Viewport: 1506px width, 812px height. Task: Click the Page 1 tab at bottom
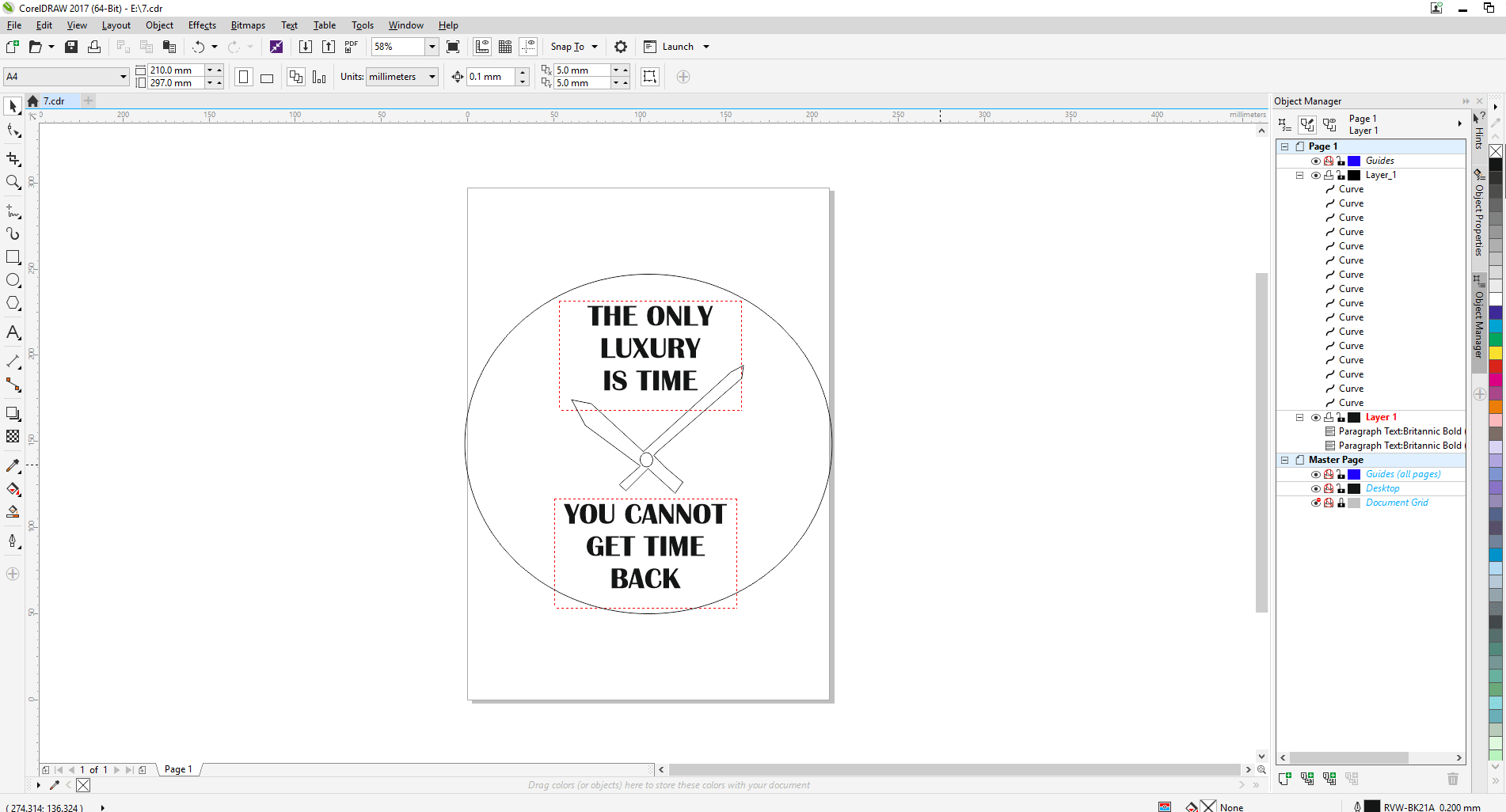click(x=178, y=769)
